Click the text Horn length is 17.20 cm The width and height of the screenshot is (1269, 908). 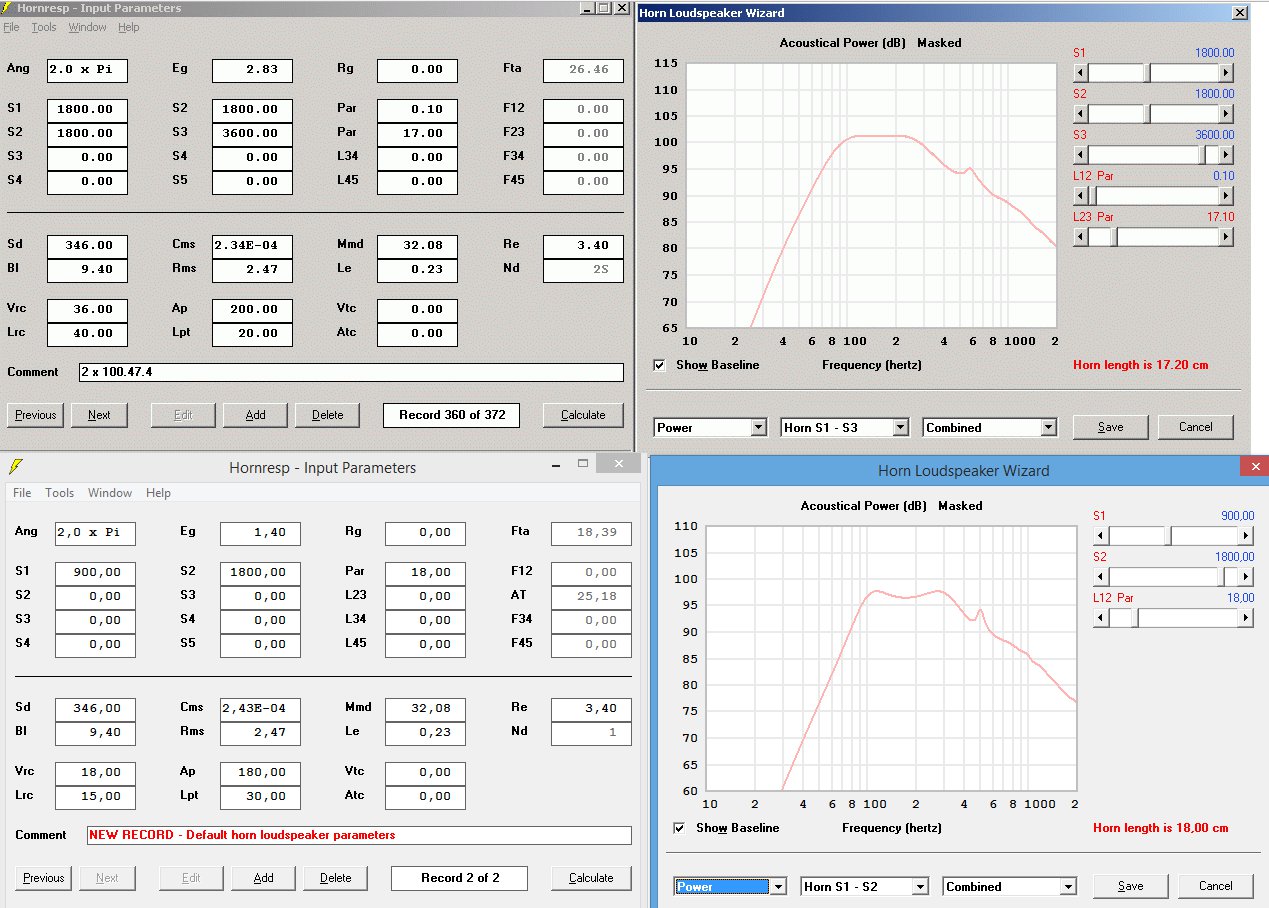[1141, 365]
